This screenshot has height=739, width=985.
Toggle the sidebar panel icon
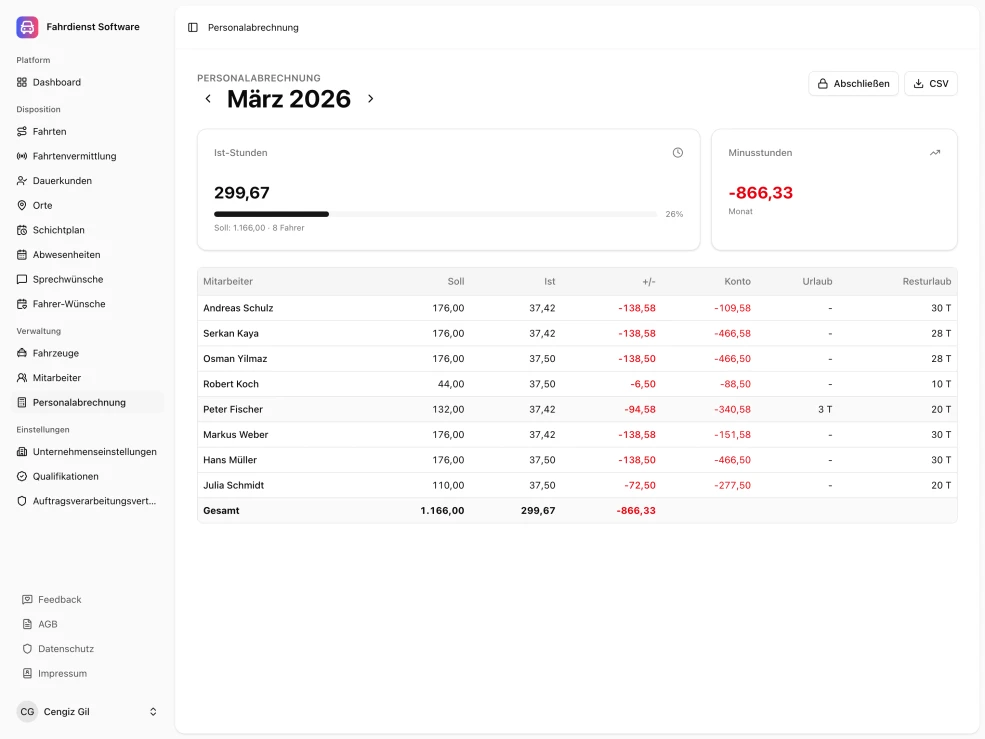point(193,28)
